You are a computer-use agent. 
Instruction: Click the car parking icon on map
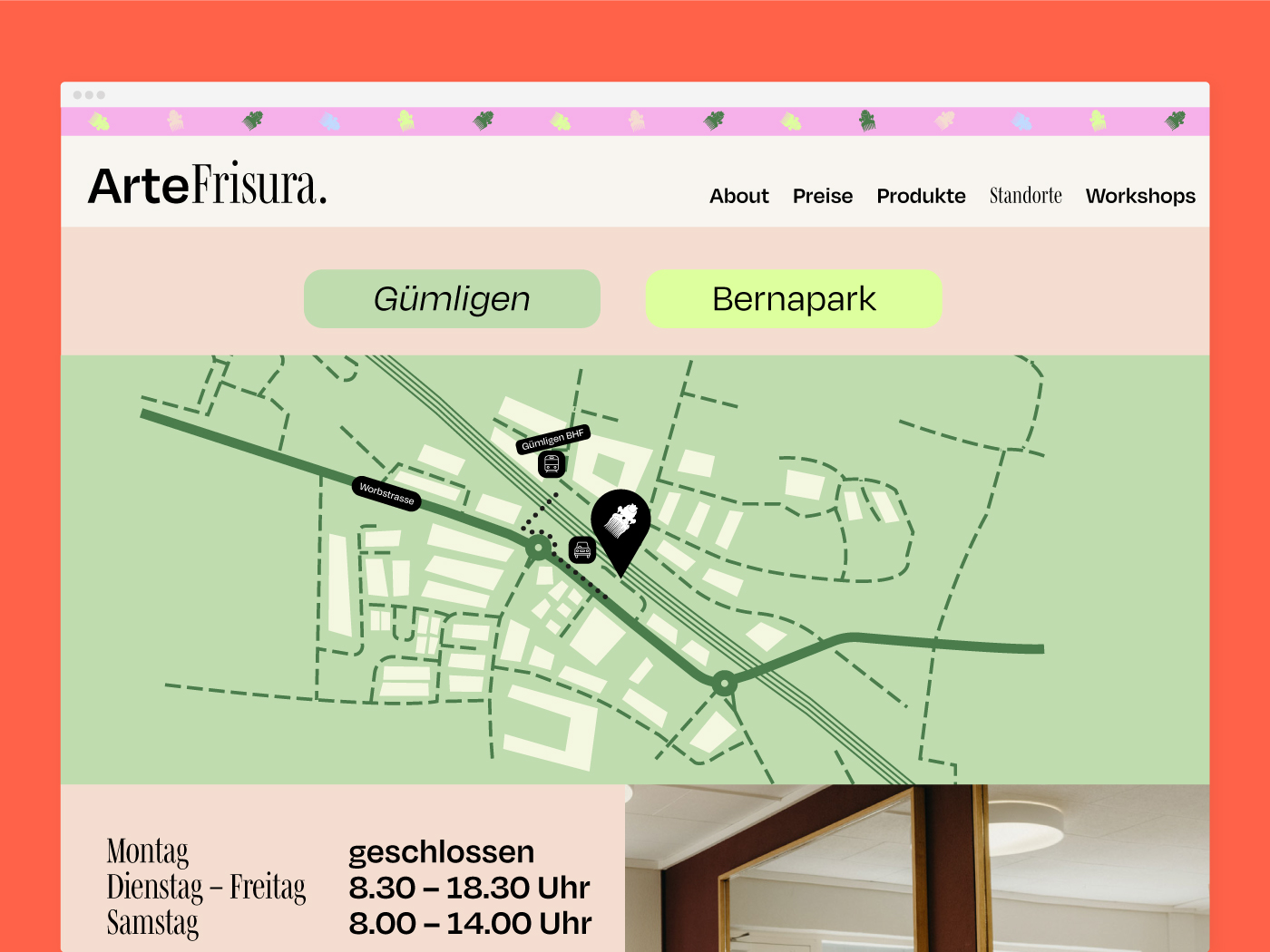point(582,549)
